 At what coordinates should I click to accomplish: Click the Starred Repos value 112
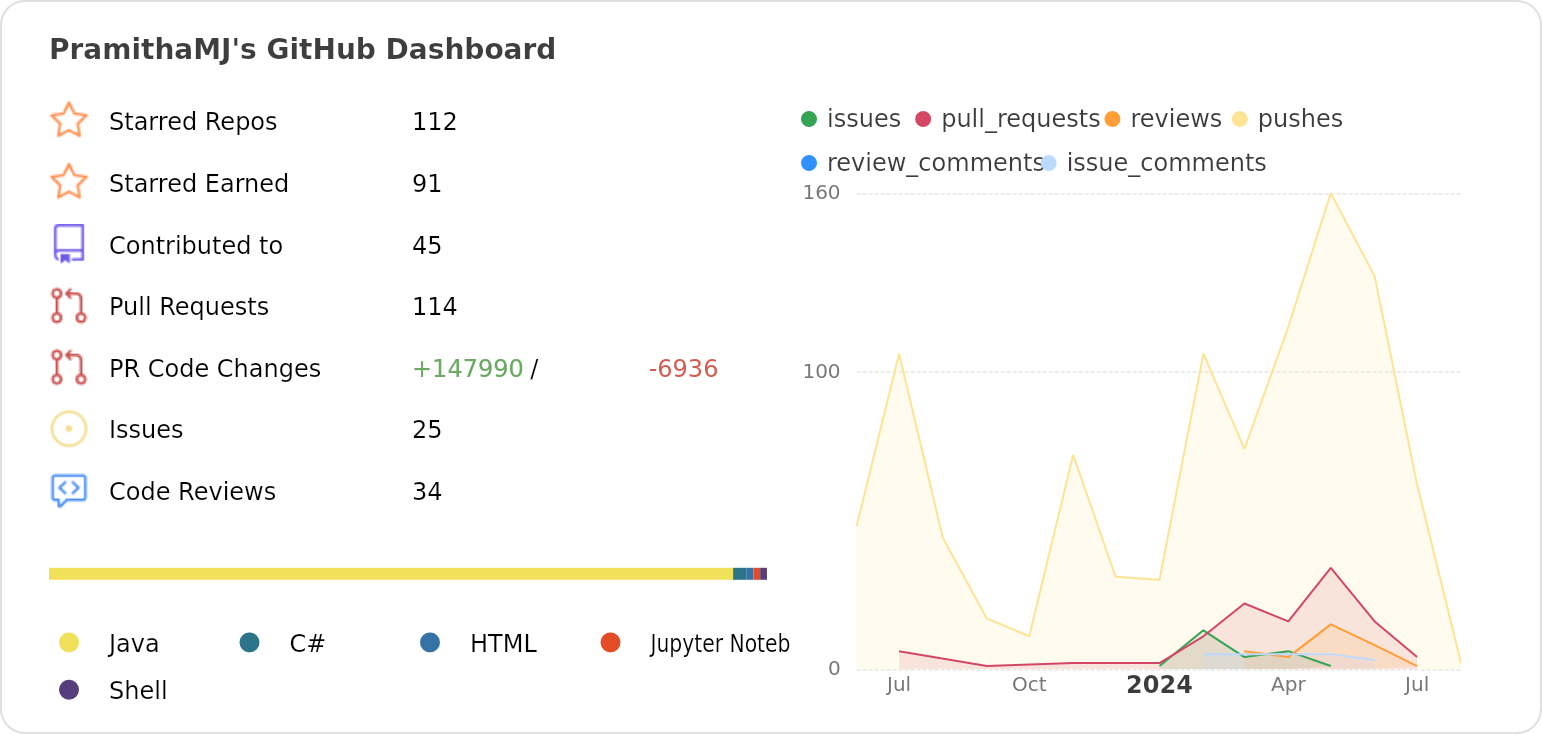pos(434,121)
